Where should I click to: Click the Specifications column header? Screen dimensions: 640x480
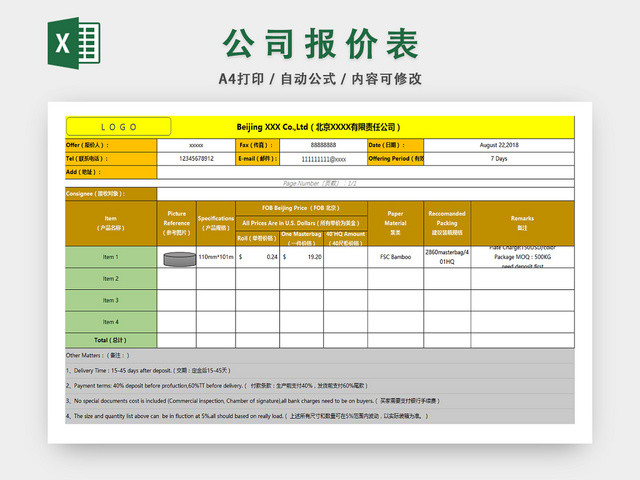click(x=216, y=223)
